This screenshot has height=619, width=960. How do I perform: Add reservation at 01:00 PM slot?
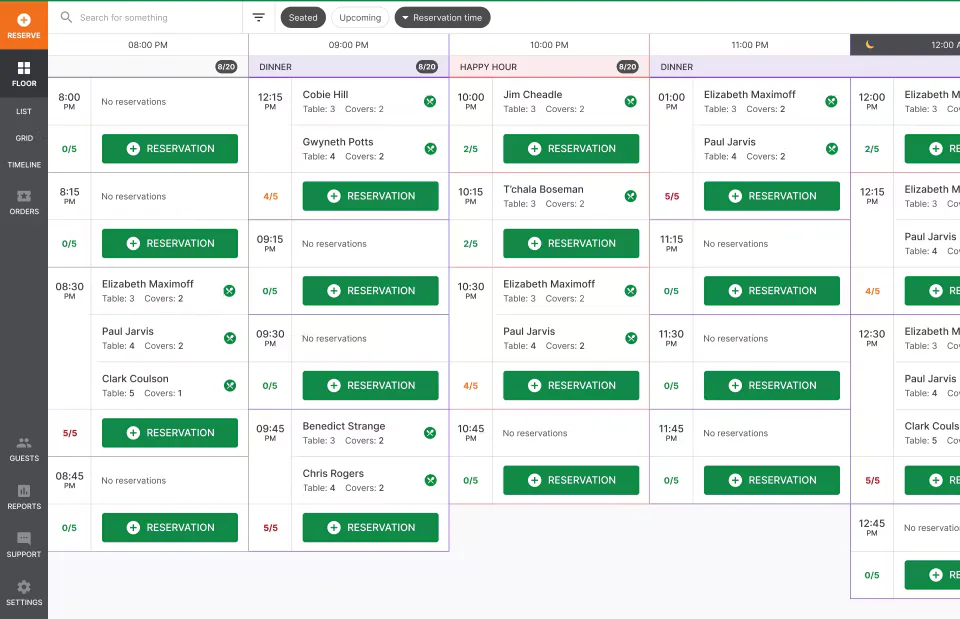coord(771,196)
